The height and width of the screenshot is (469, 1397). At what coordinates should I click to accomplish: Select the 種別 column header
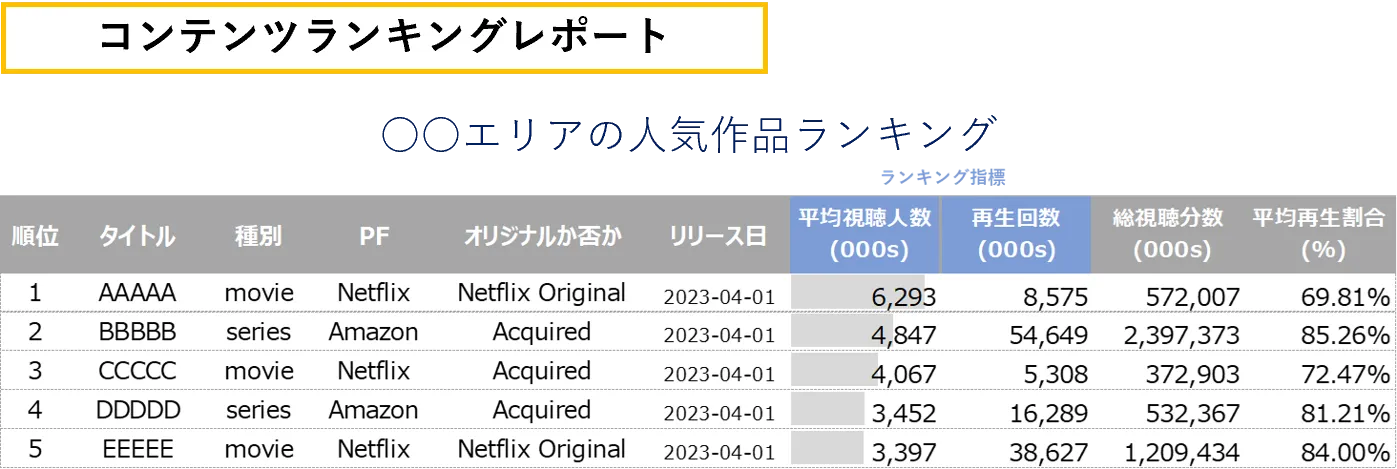pyautogui.click(x=258, y=236)
